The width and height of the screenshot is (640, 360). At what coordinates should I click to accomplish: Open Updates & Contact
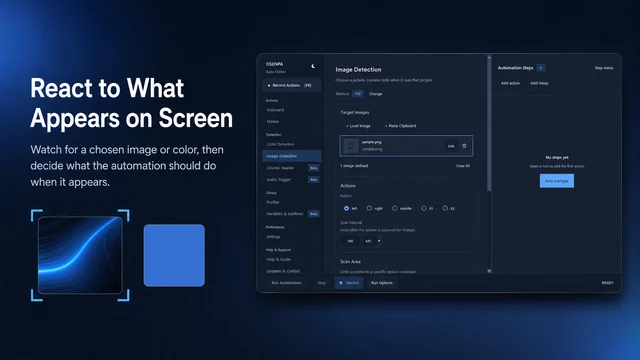click(283, 271)
